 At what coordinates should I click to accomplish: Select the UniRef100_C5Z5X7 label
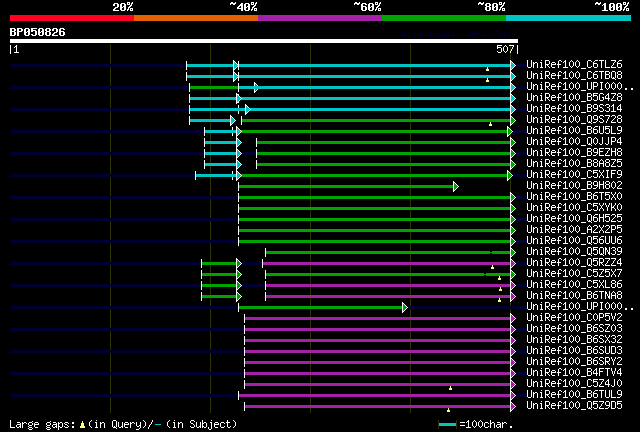(574, 274)
